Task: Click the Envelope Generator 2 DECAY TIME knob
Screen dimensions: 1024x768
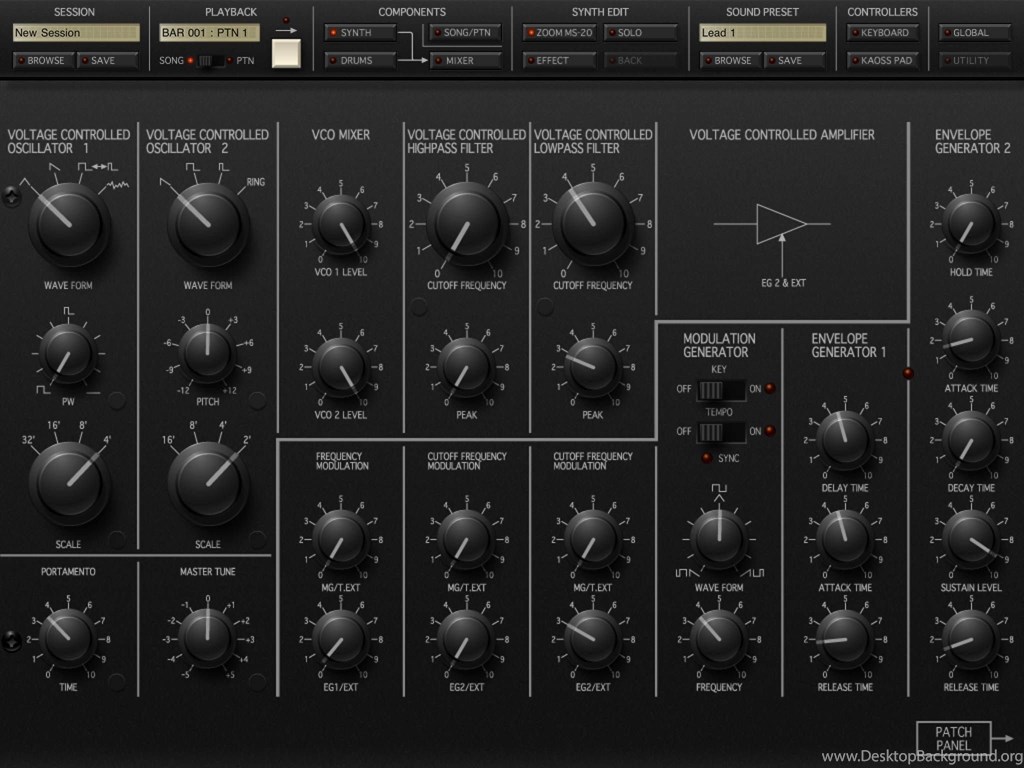Action: click(x=971, y=440)
